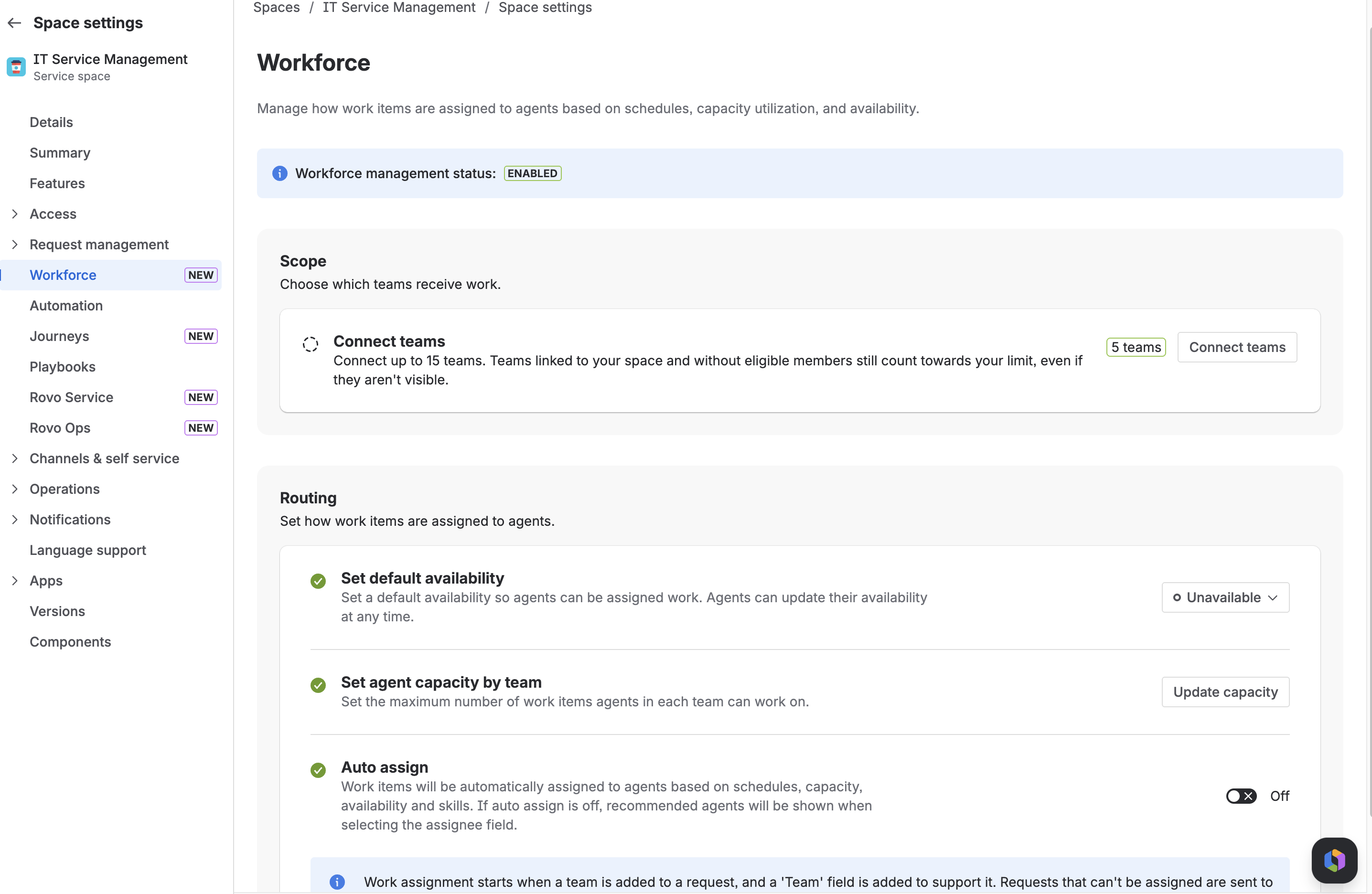Click the Service space subtitle text
The height and width of the screenshot is (894, 1372).
coord(72,76)
